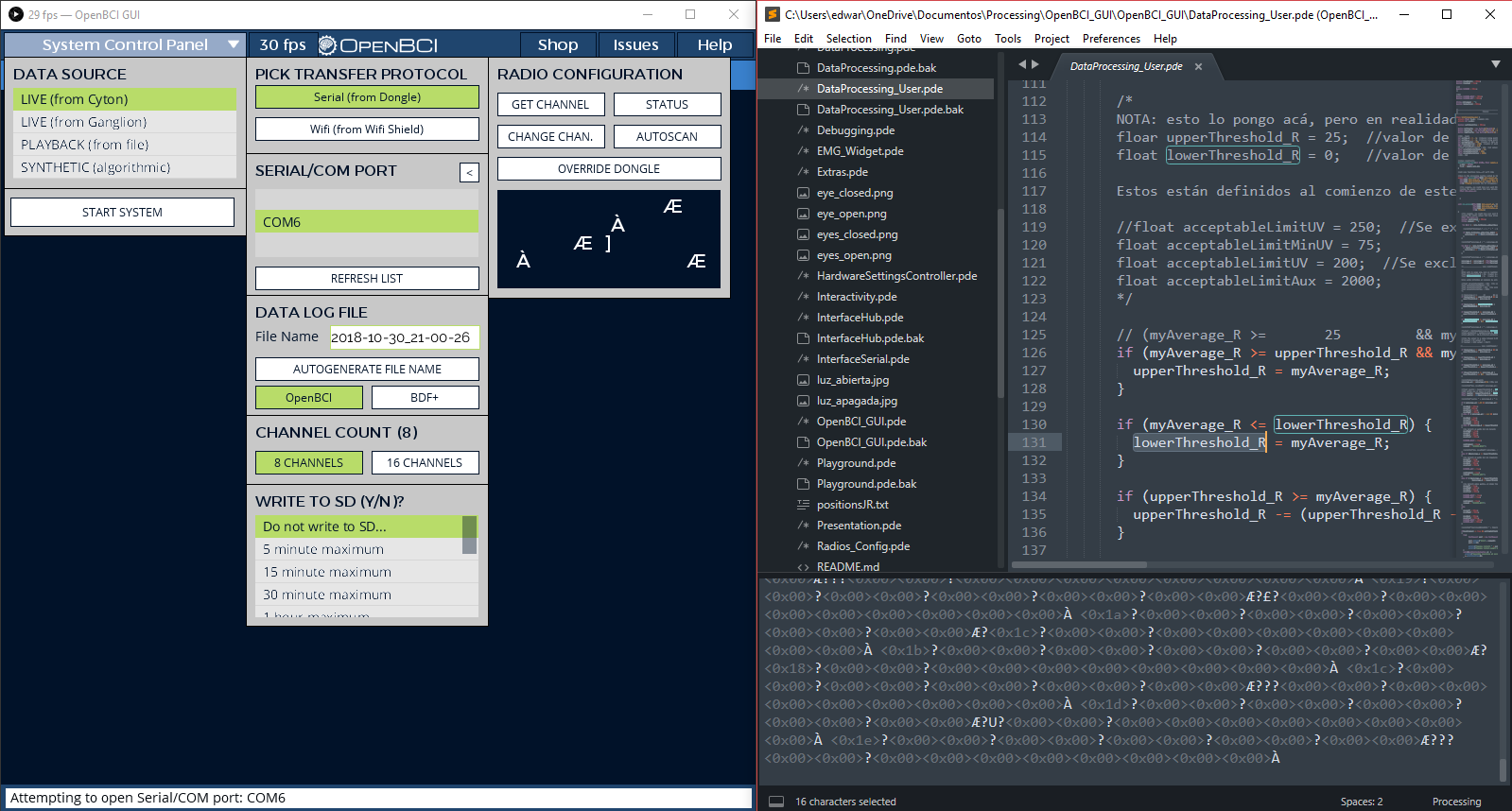Click the markup icon beside README.md
1512x811 pixels.
[x=803, y=567]
